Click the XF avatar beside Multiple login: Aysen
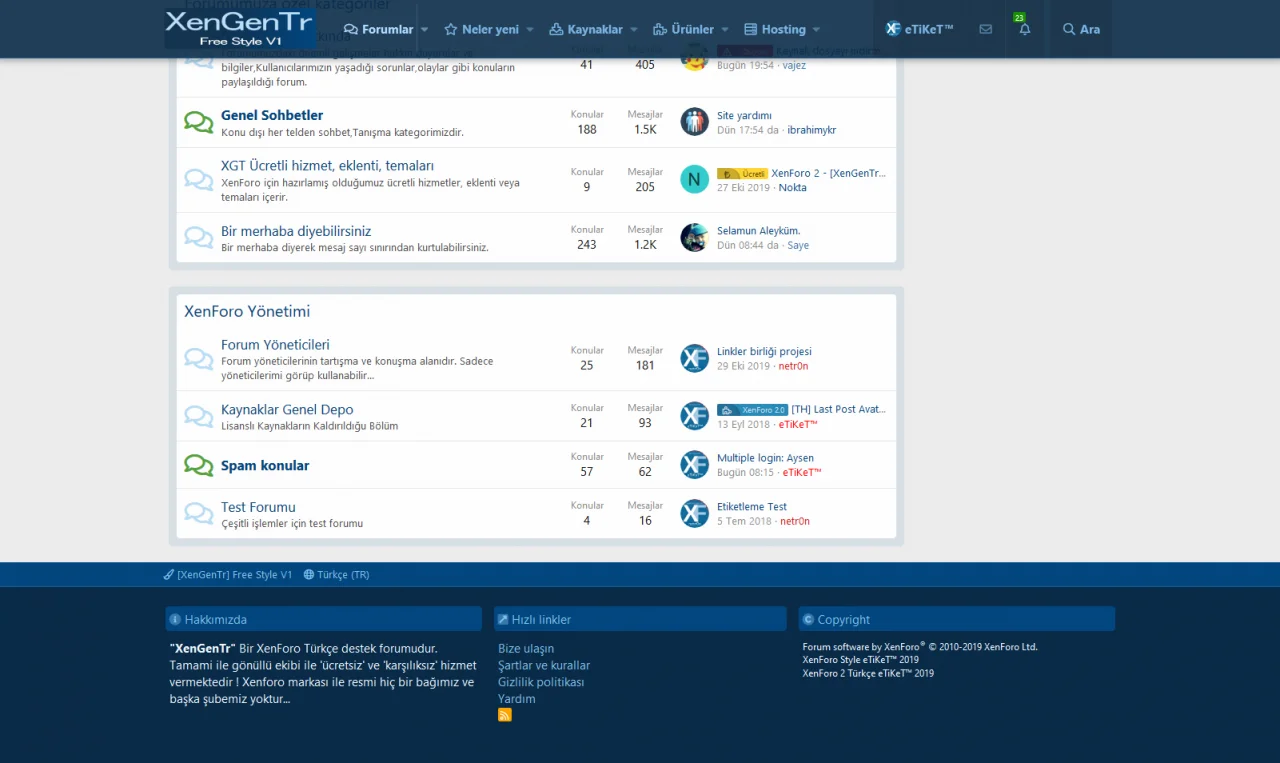 click(694, 465)
